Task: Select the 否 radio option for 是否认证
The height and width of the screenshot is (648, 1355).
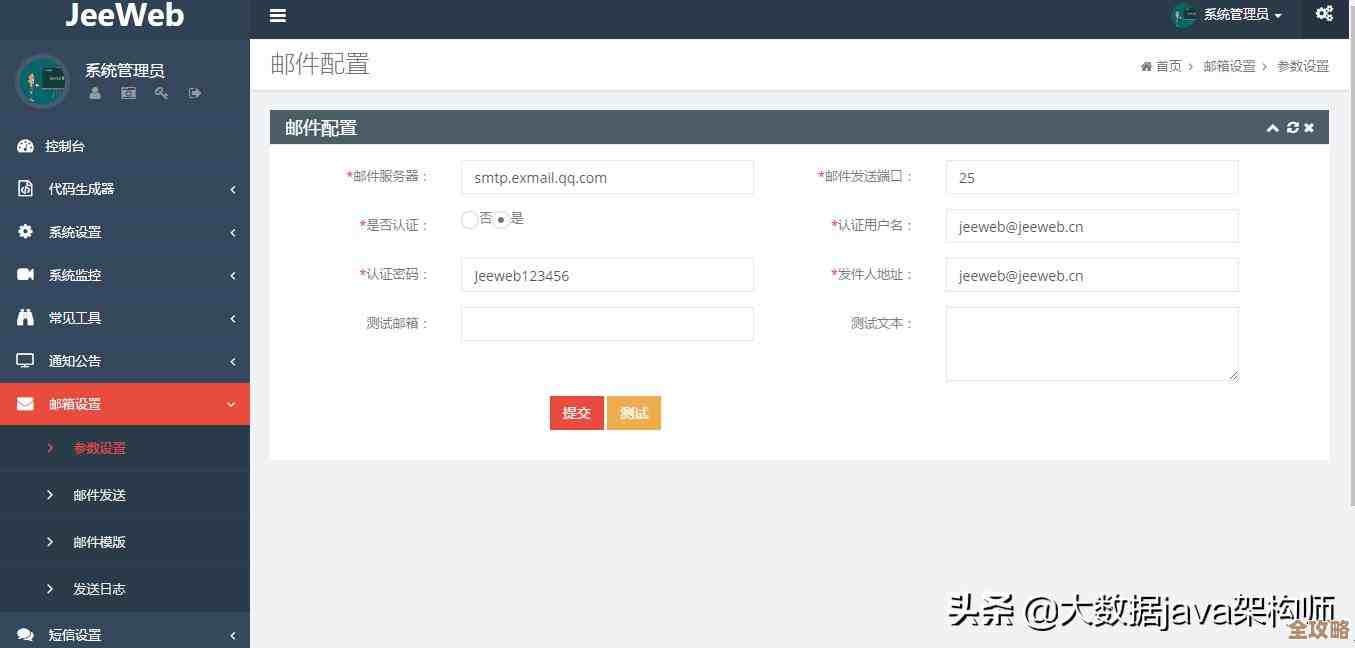Action: pos(469,219)
